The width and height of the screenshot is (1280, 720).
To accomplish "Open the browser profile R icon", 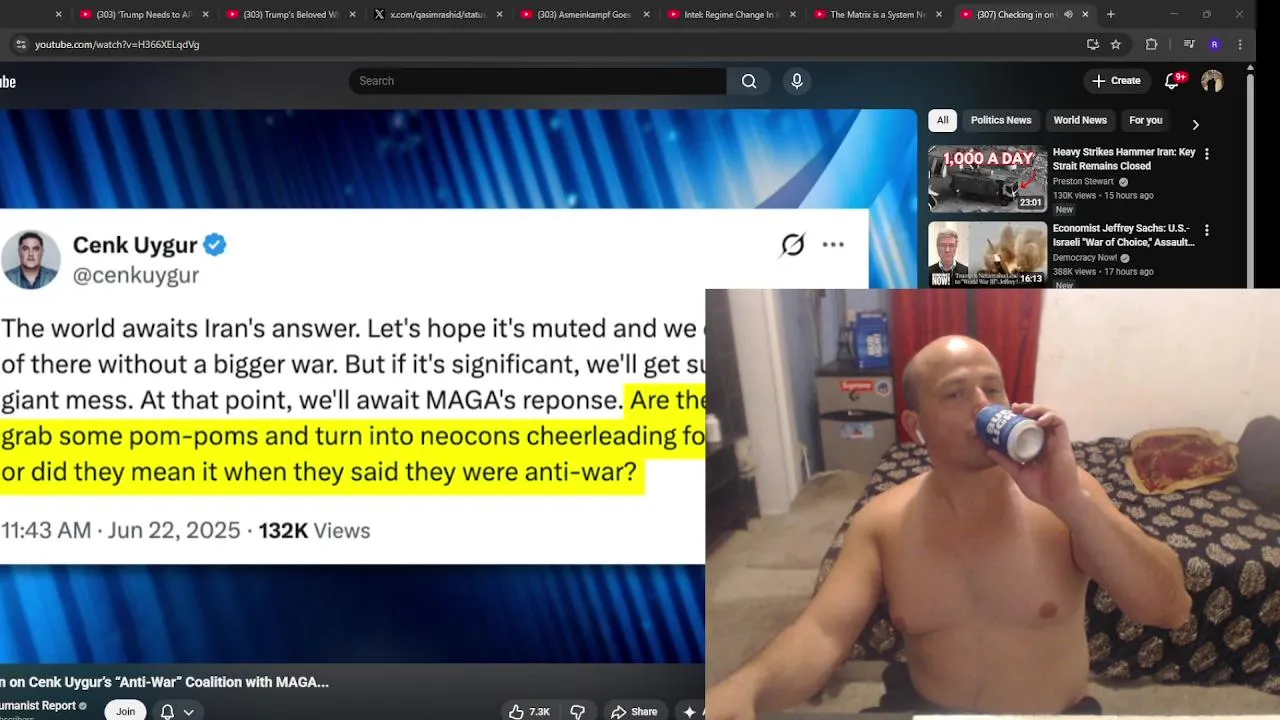I will (1214, 44).
